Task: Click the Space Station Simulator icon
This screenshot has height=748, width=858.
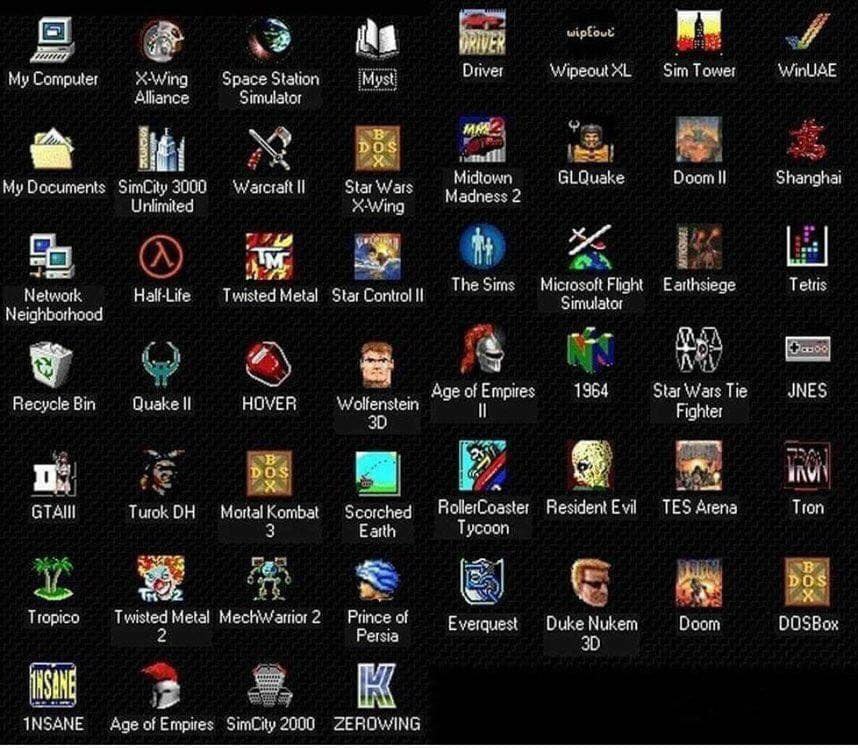Action: 270,39
